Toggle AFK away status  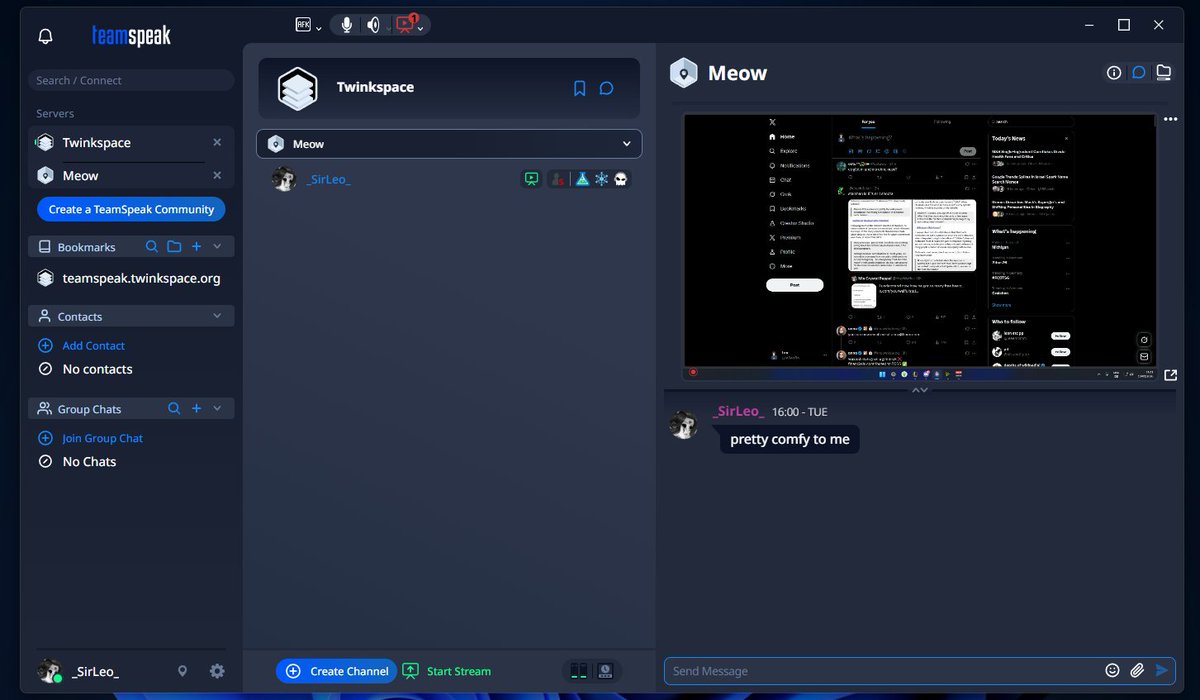click(304, 25)
